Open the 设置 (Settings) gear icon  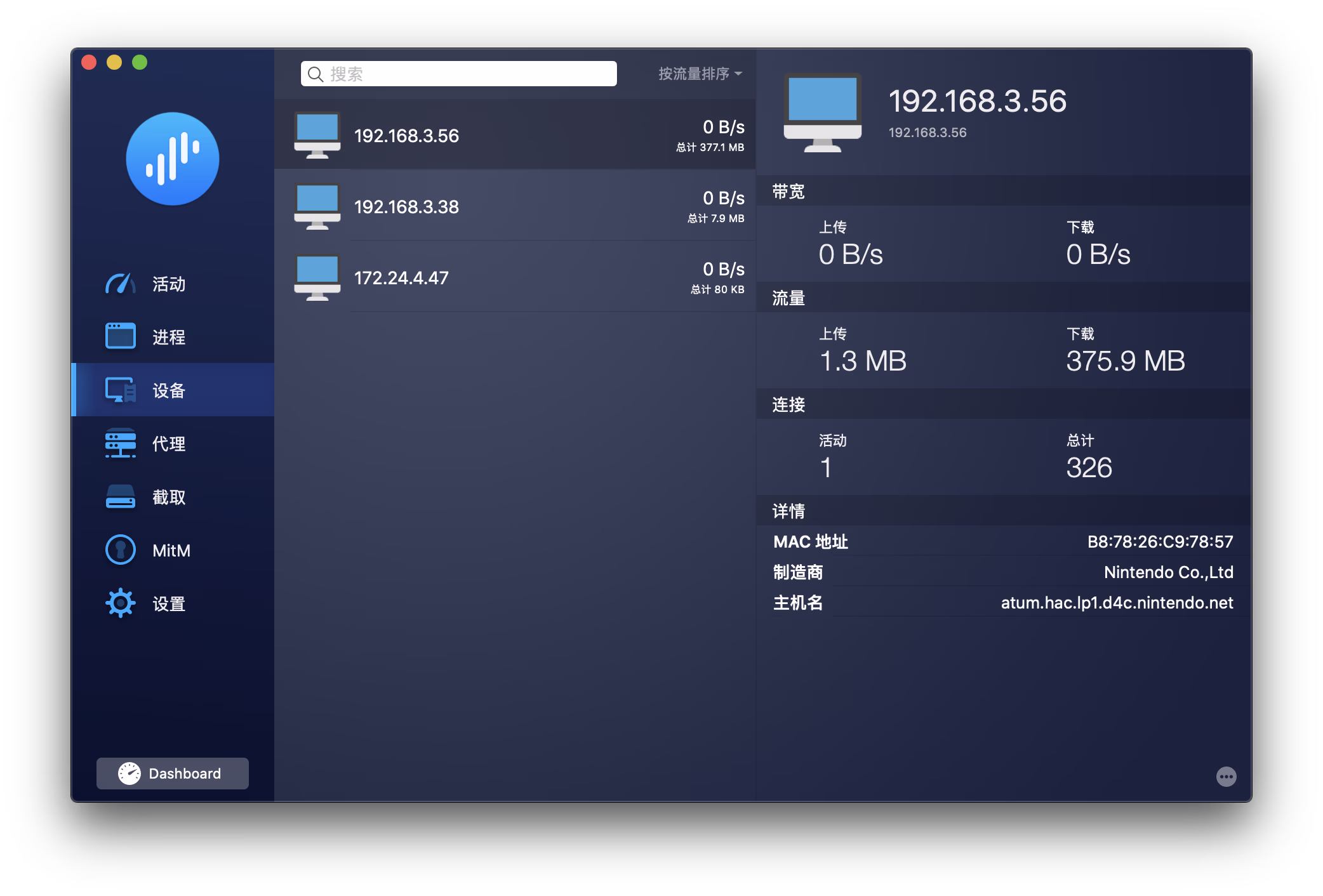pyautogui.click(x=120, y=603)
